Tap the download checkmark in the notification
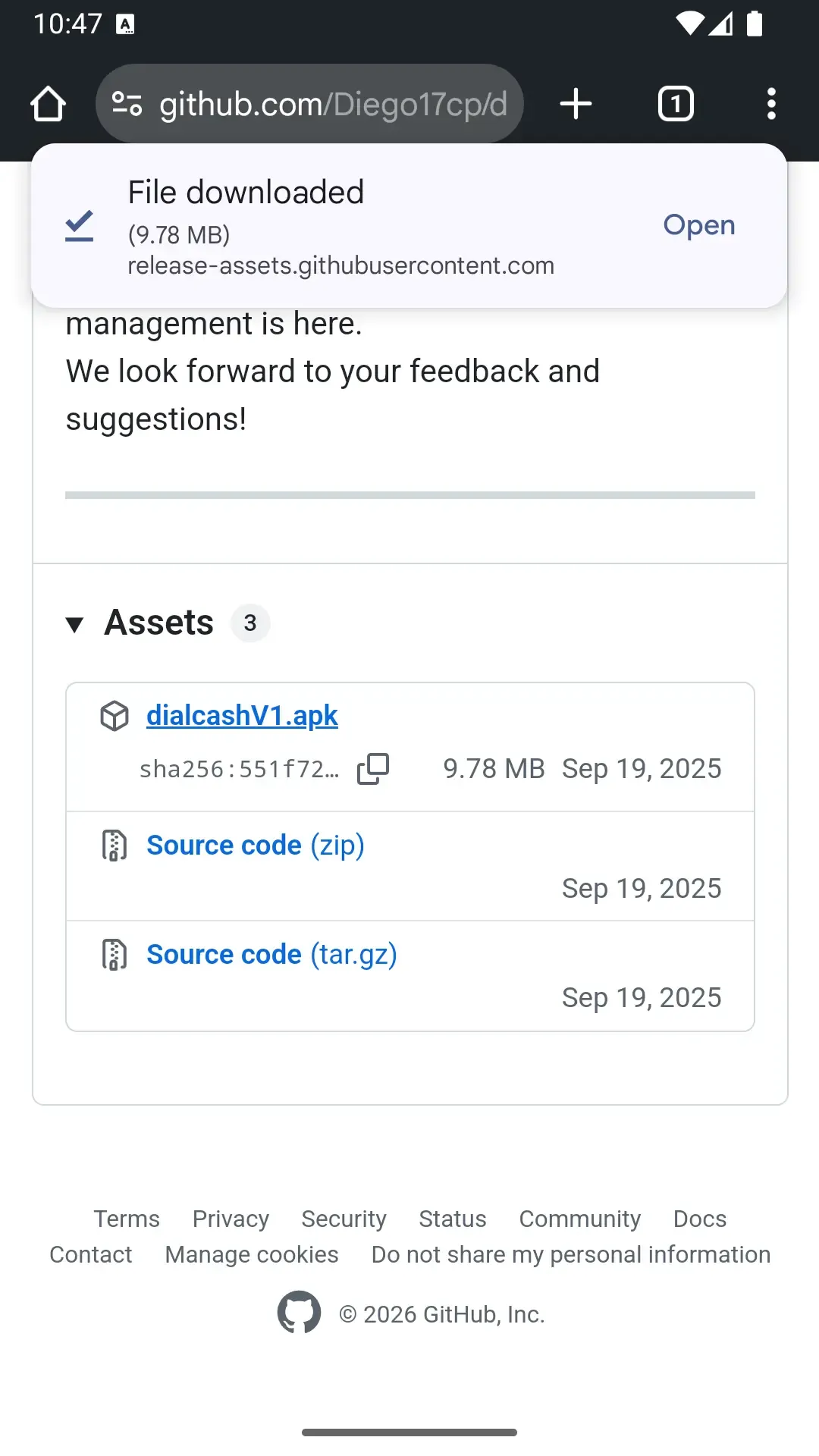Viewport: 819px width, 1456px height. point(78,224)
